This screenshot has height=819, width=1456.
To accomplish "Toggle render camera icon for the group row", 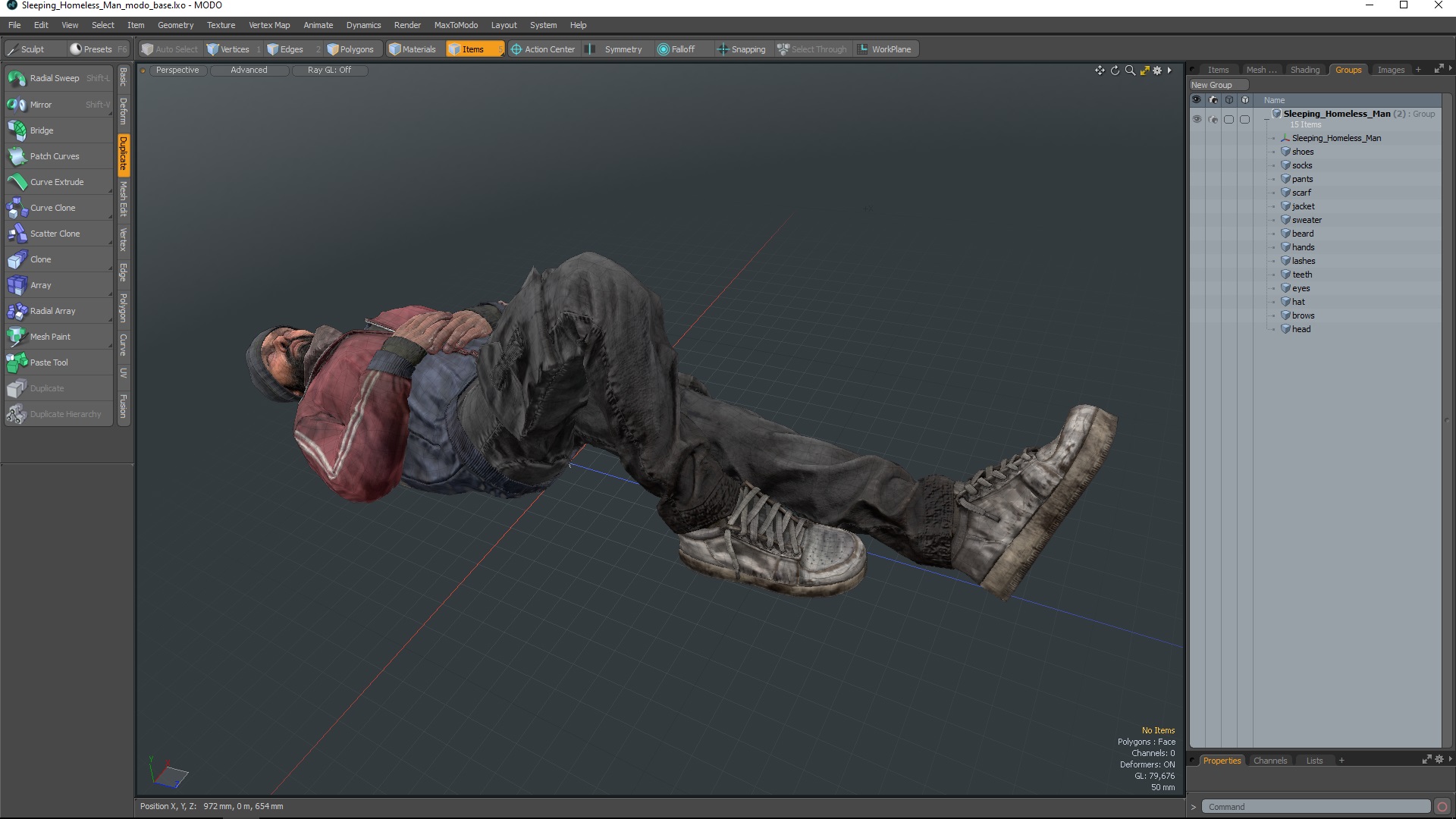I will pos(1213,119).
